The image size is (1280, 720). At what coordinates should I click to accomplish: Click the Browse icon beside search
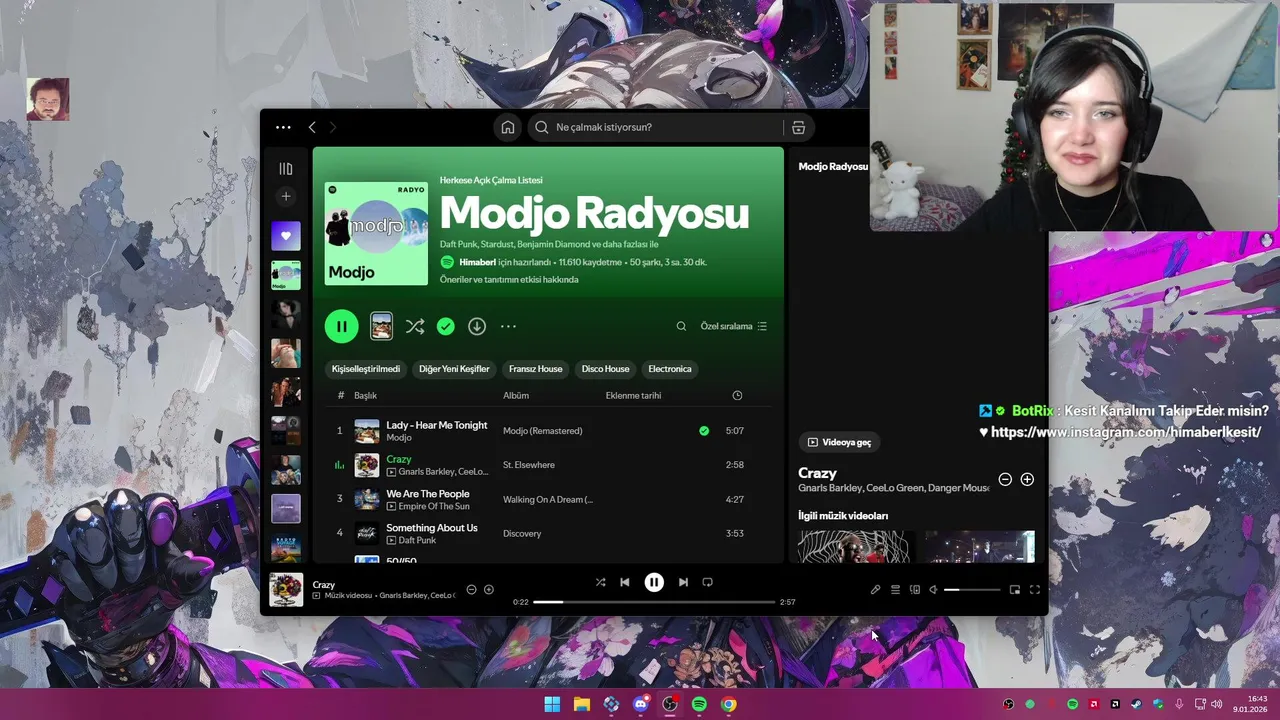pyautogui.click(x=798, y=127)
